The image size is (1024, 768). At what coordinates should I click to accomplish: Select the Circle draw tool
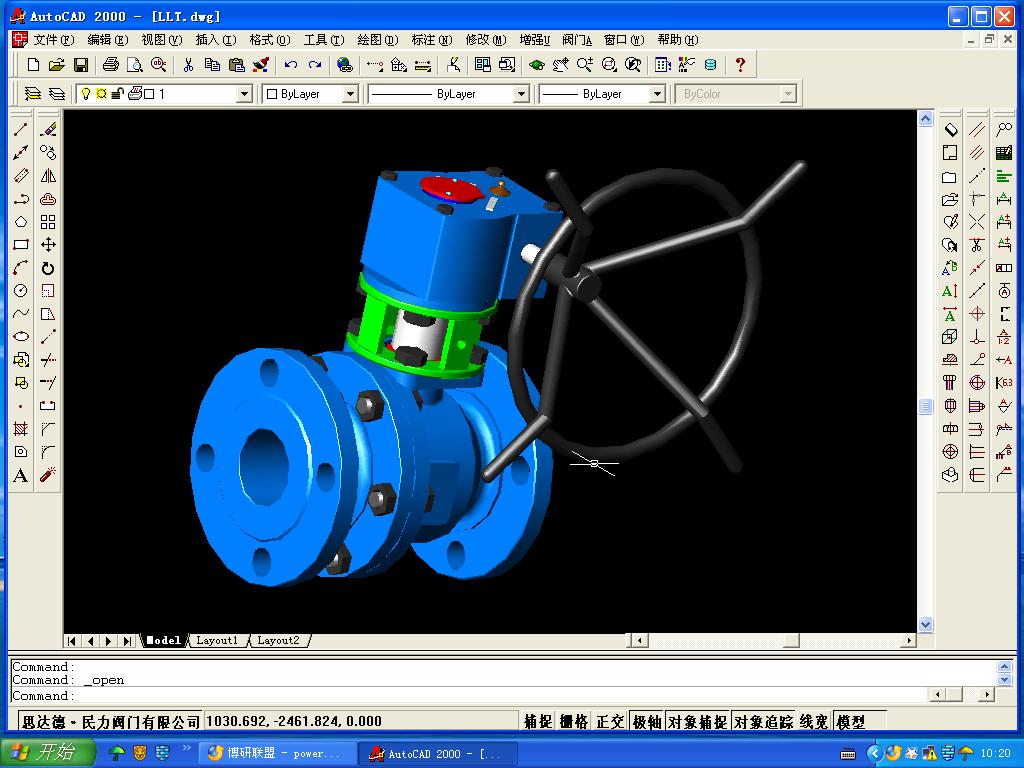point(21,291)
